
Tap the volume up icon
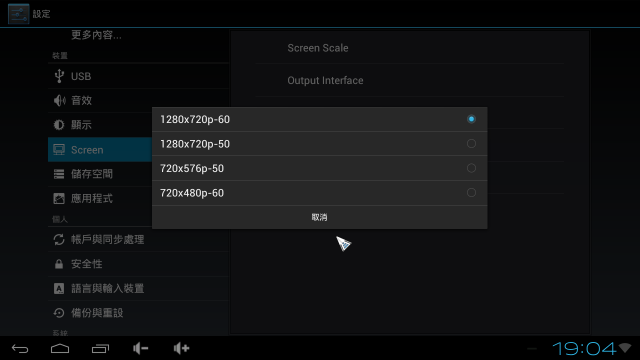pyautogui.click(x=181, y=349)
